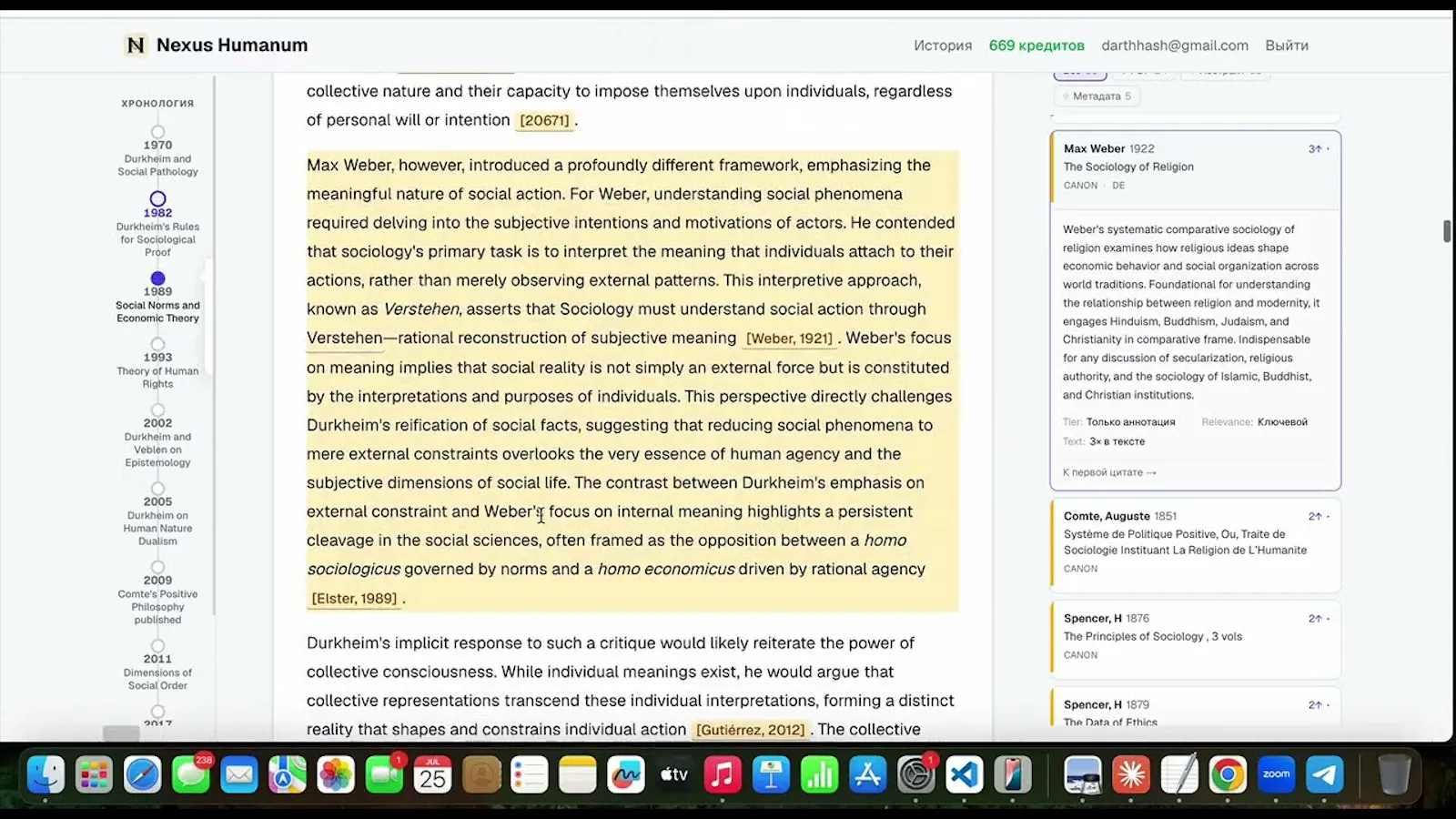Click 'Theory of Human Rights' timeline label
This screenshot has height=819, width=1456.
click(157, 378)
